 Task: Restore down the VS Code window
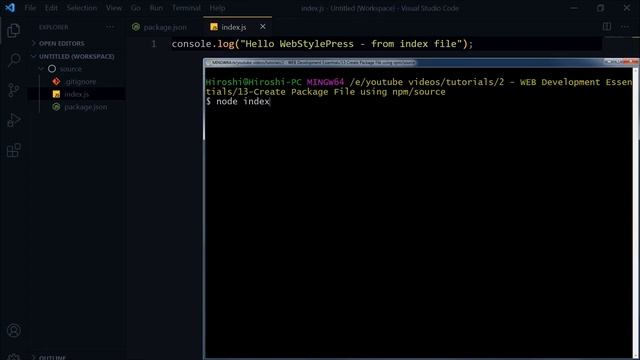pos(600,8)
